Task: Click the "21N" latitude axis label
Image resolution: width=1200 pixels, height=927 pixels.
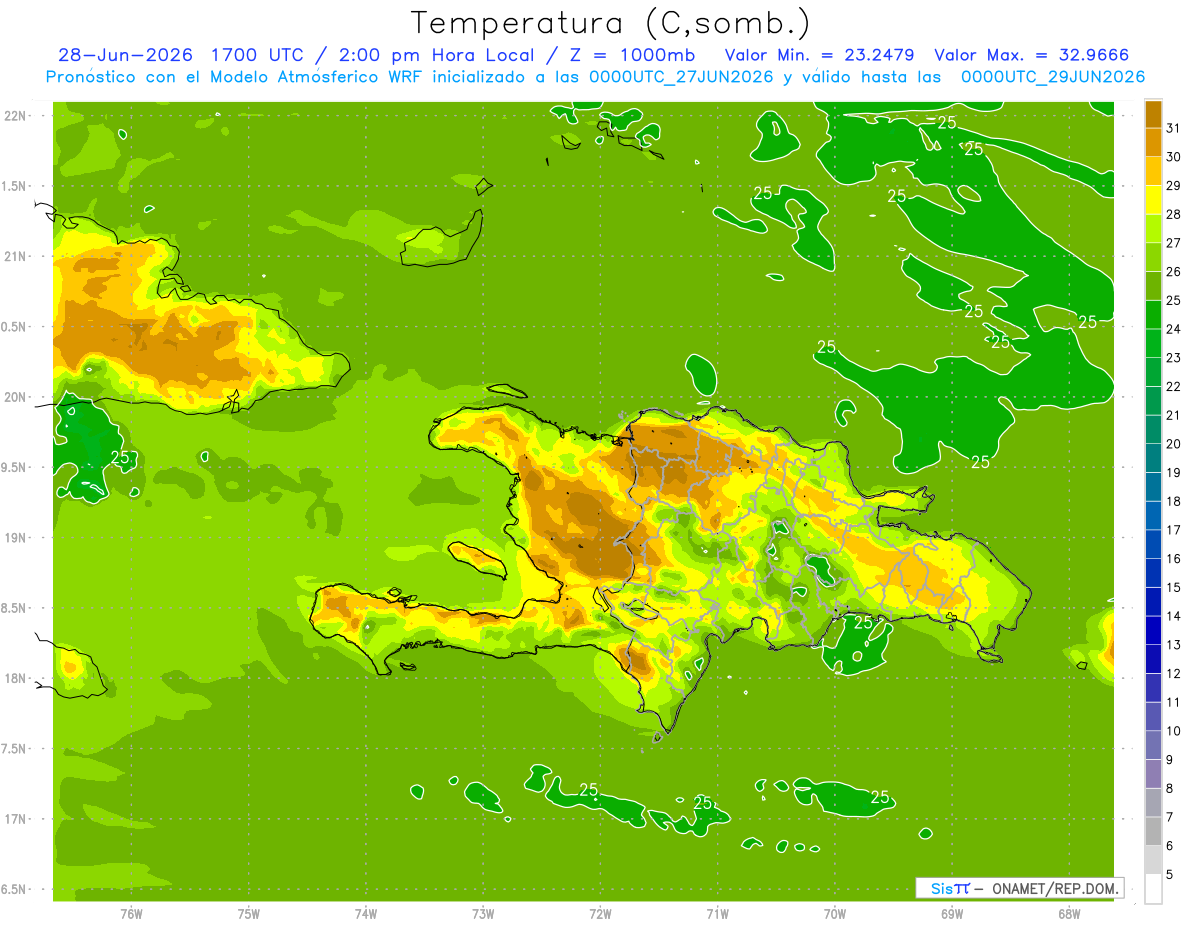Action: click(x=16, y=256)
